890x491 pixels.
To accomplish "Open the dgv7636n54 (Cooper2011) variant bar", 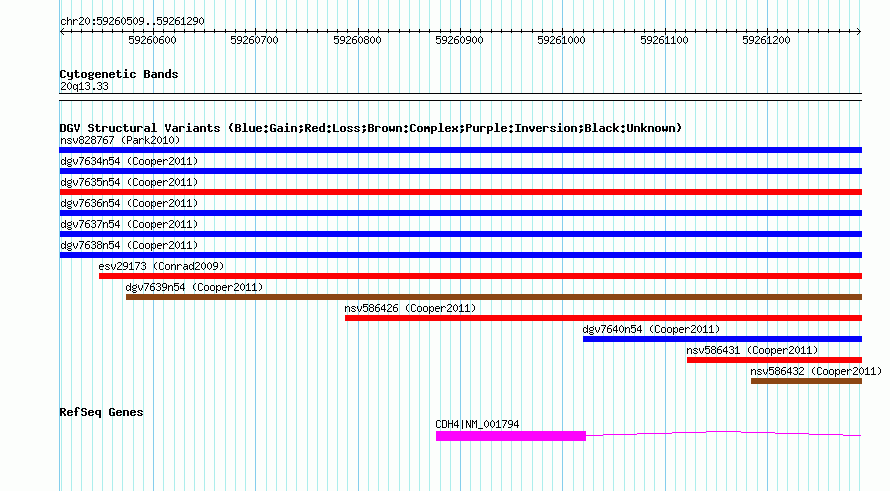I will click(460, 213).
